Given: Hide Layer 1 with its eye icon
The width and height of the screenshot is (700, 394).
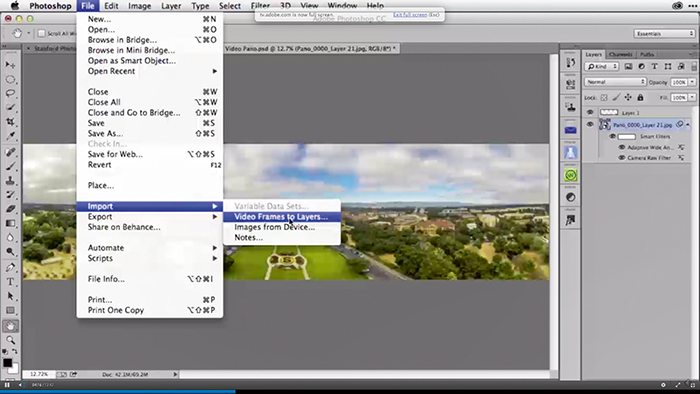Looking at the screenshot, I should 590,112.
